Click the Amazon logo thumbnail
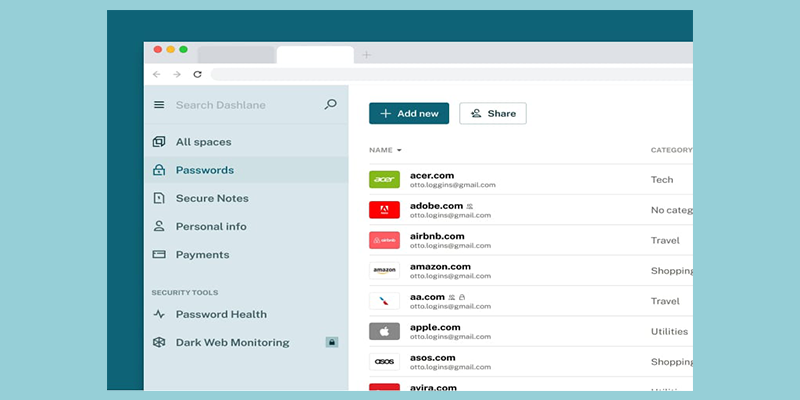This screenshot has width=800, height=400. click(384, 270)
